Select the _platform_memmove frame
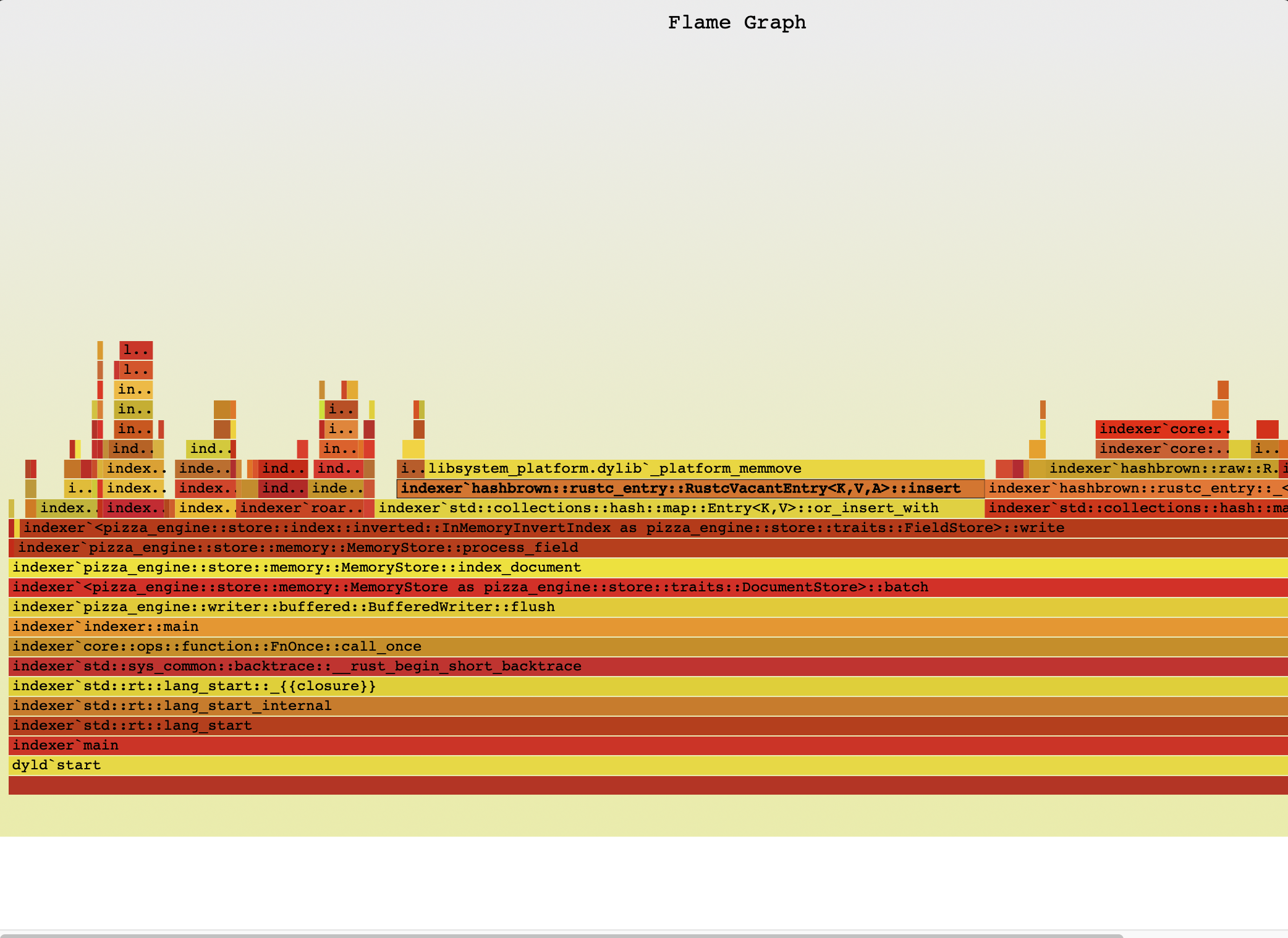 (705, 468)
